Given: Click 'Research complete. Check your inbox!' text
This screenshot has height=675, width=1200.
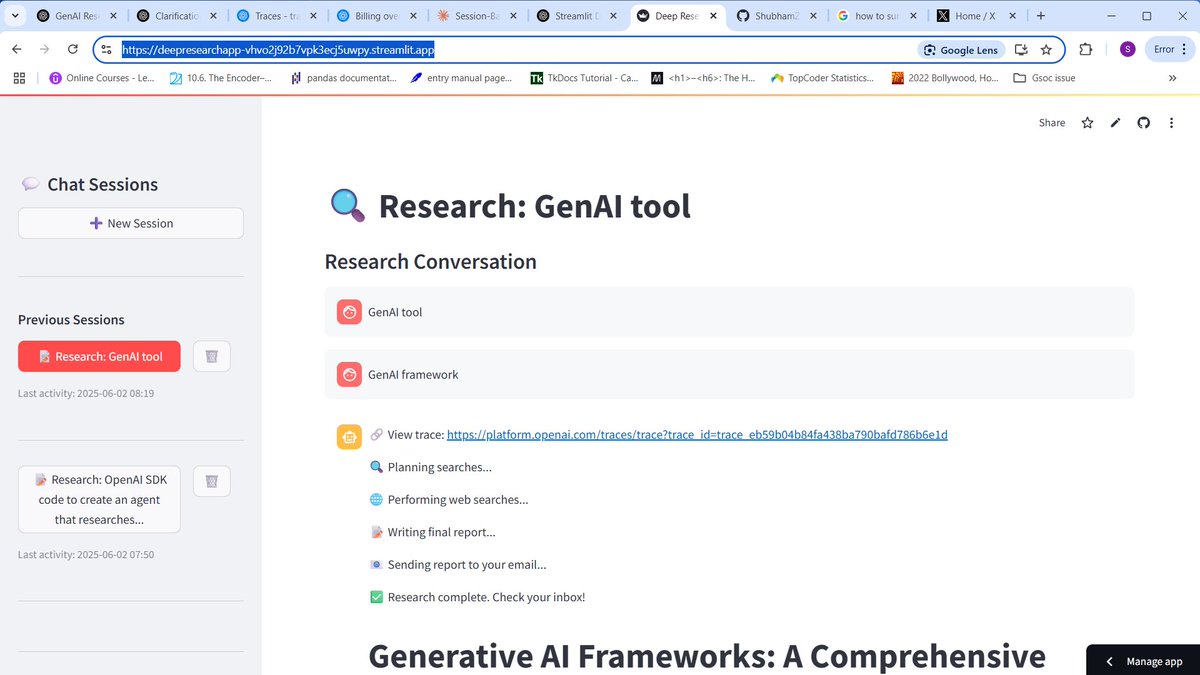Looking at the screenshot, I should [486, 597].
